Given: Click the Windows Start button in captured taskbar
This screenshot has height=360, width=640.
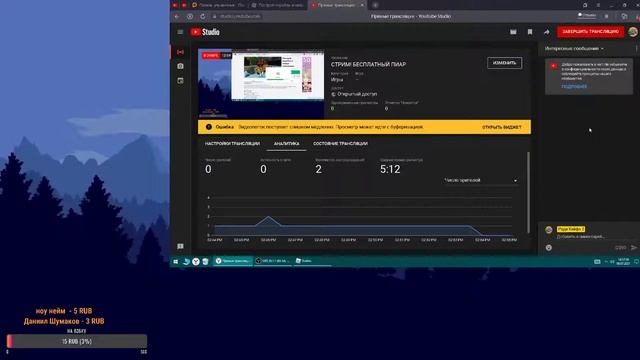Looking at the screenshot, I should click(x=176, y=261).
